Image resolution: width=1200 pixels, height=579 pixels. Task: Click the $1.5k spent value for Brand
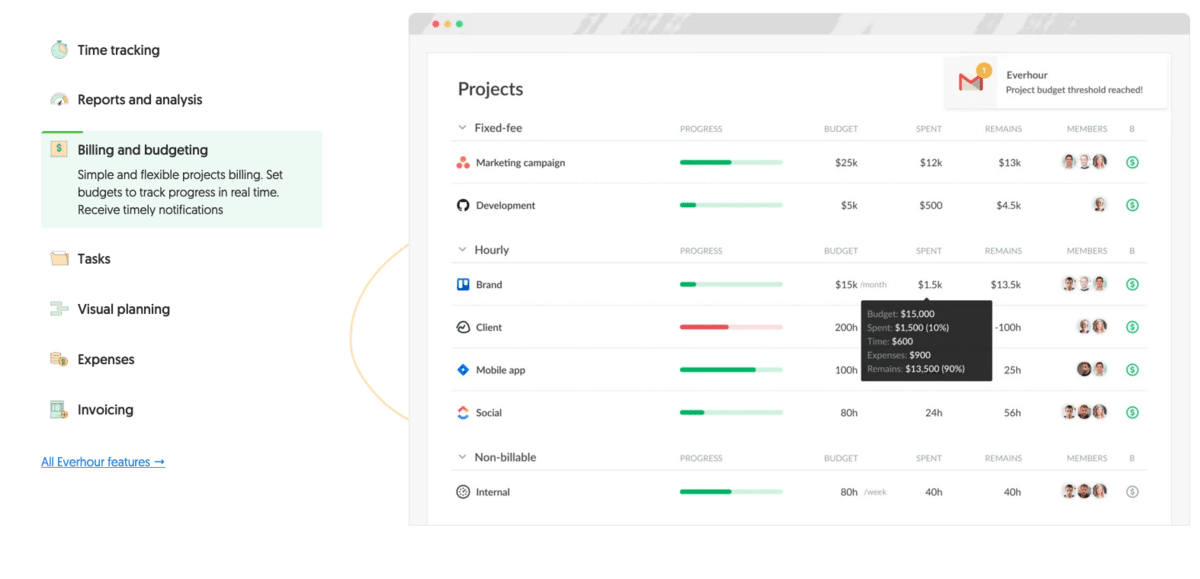(x=930, y=285)
